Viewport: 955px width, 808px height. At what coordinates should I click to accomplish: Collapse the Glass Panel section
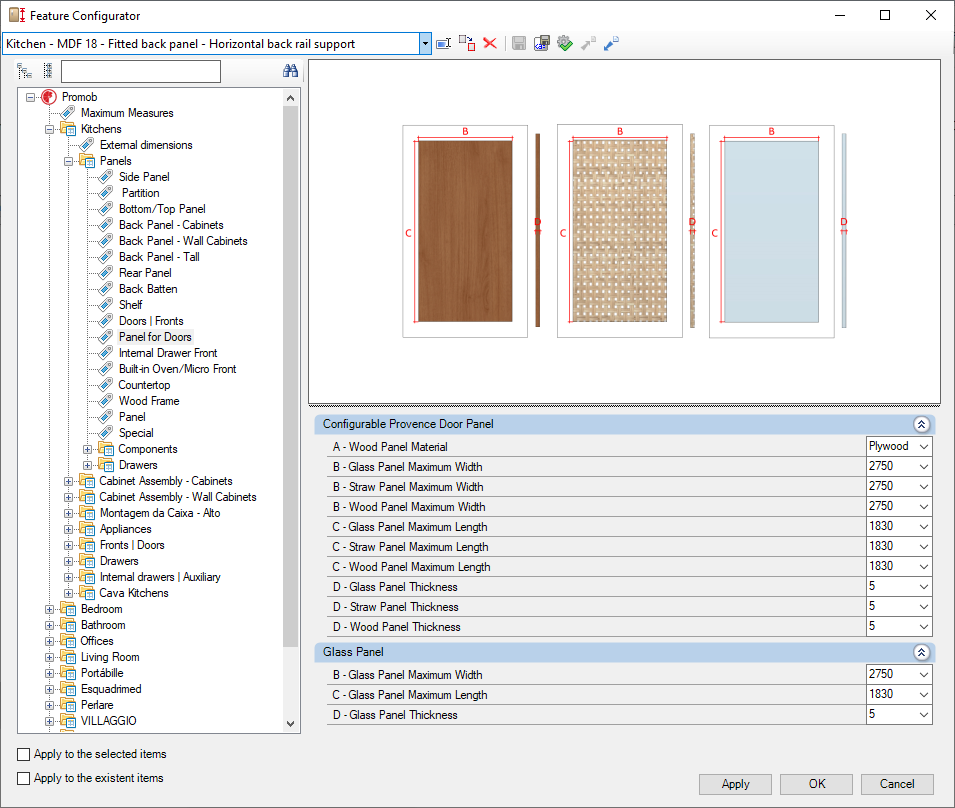[x=922, y=652]
